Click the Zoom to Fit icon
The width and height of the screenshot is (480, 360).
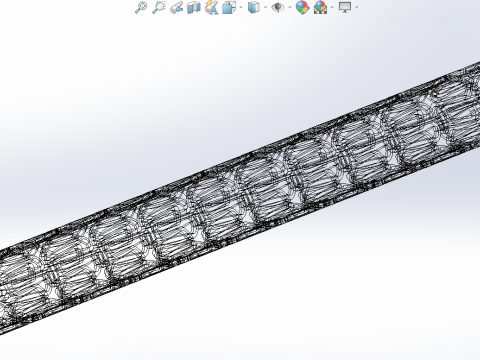pyautogui.click(x=141, y=7)
